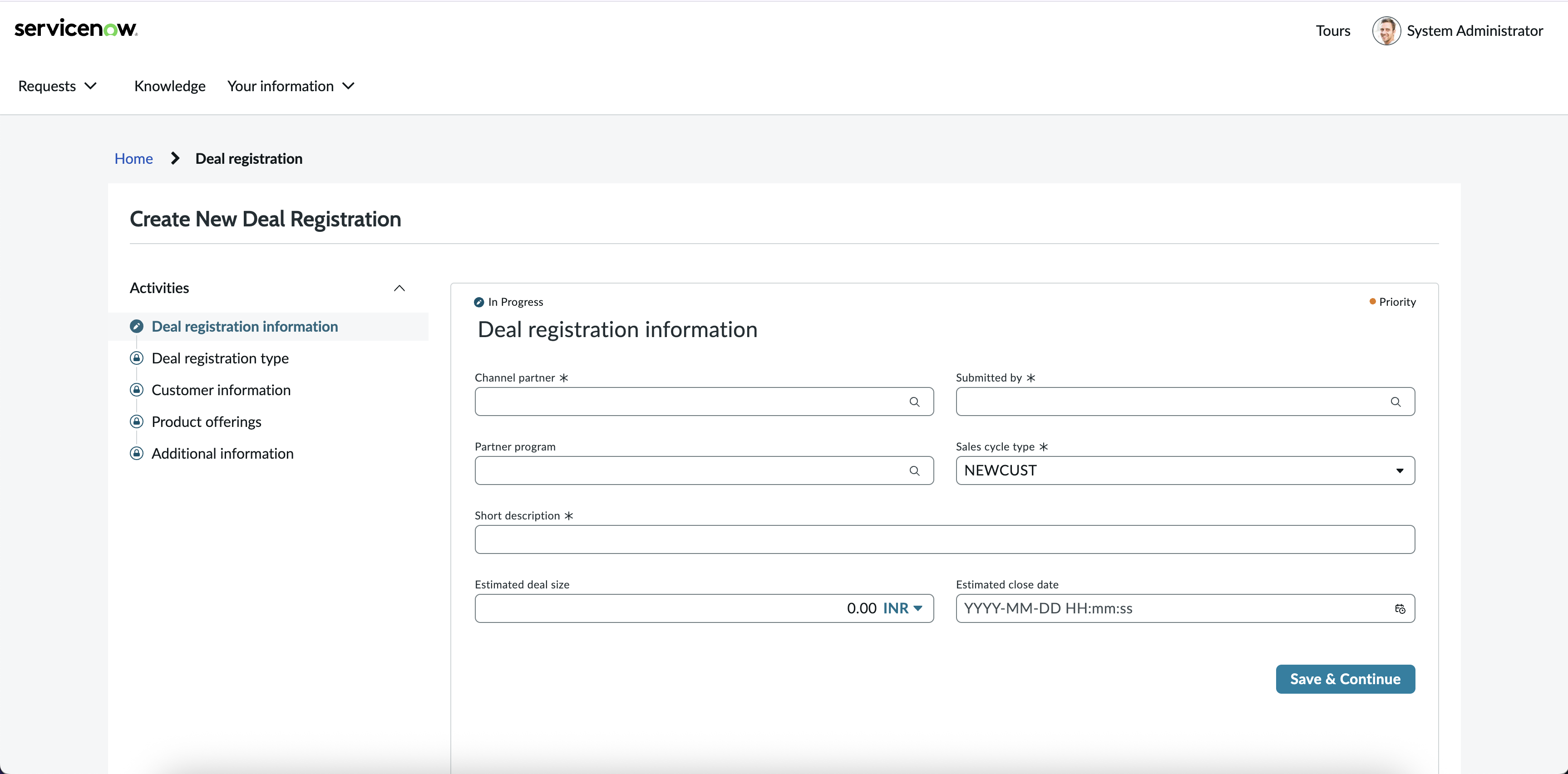
Task: Click Submitted by lookup search icon
Action: point(1396,402)
